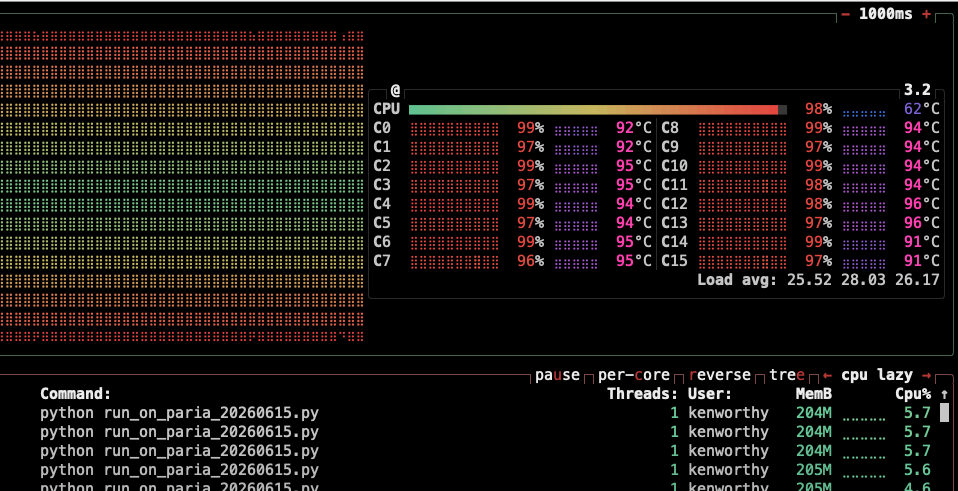Click the Command: column header
The width and height of the screenshot is (958, 491).
pos(76,394)
